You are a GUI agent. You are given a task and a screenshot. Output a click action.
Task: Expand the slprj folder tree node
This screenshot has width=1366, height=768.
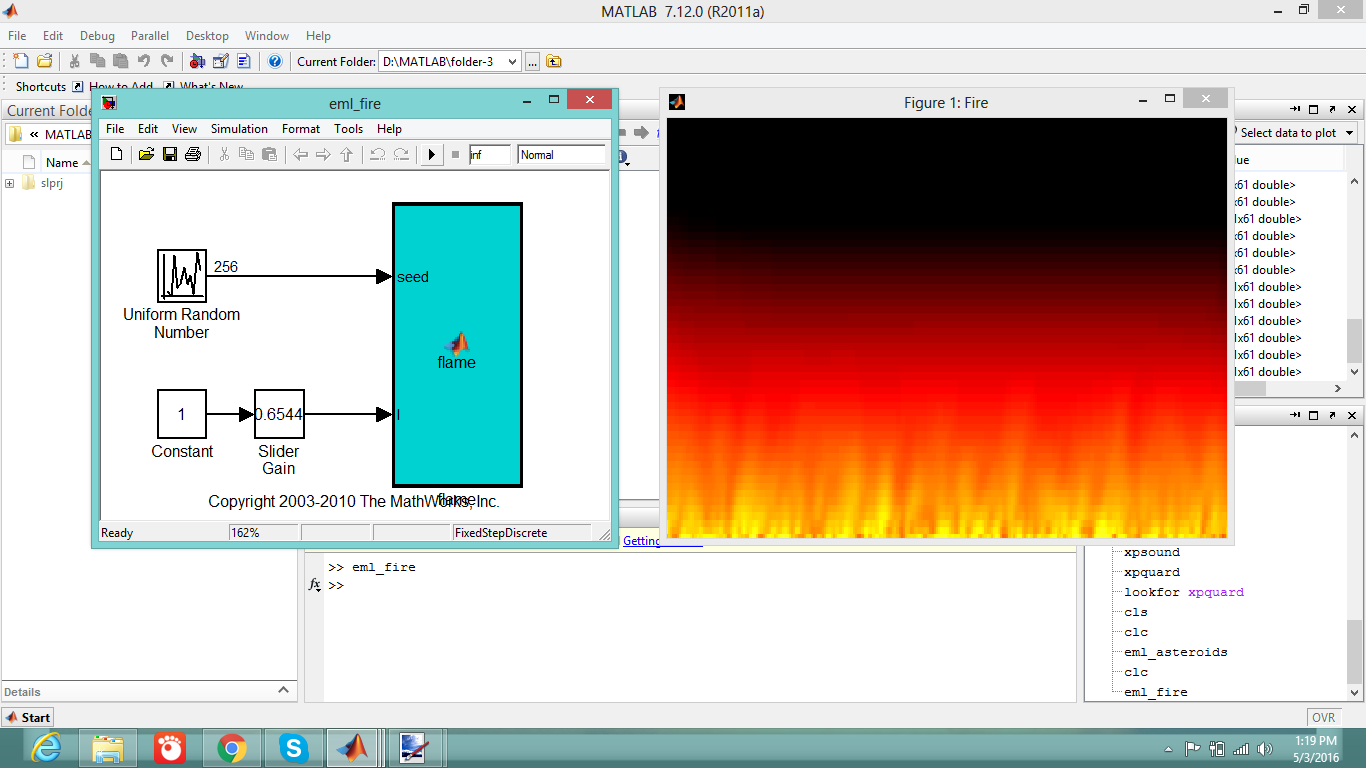pyautogui.click(x=10, y=183)
